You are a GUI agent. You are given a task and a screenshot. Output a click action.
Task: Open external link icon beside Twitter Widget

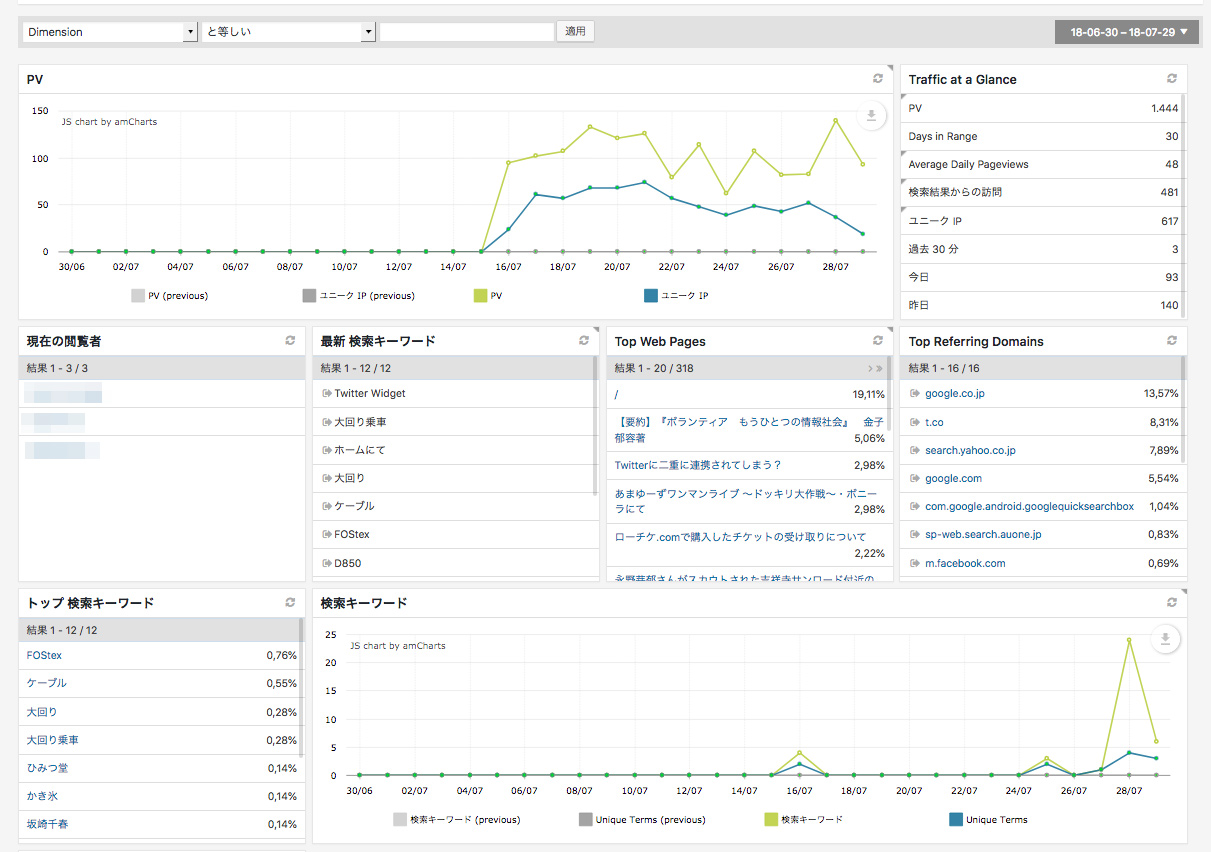coord(327,394)
